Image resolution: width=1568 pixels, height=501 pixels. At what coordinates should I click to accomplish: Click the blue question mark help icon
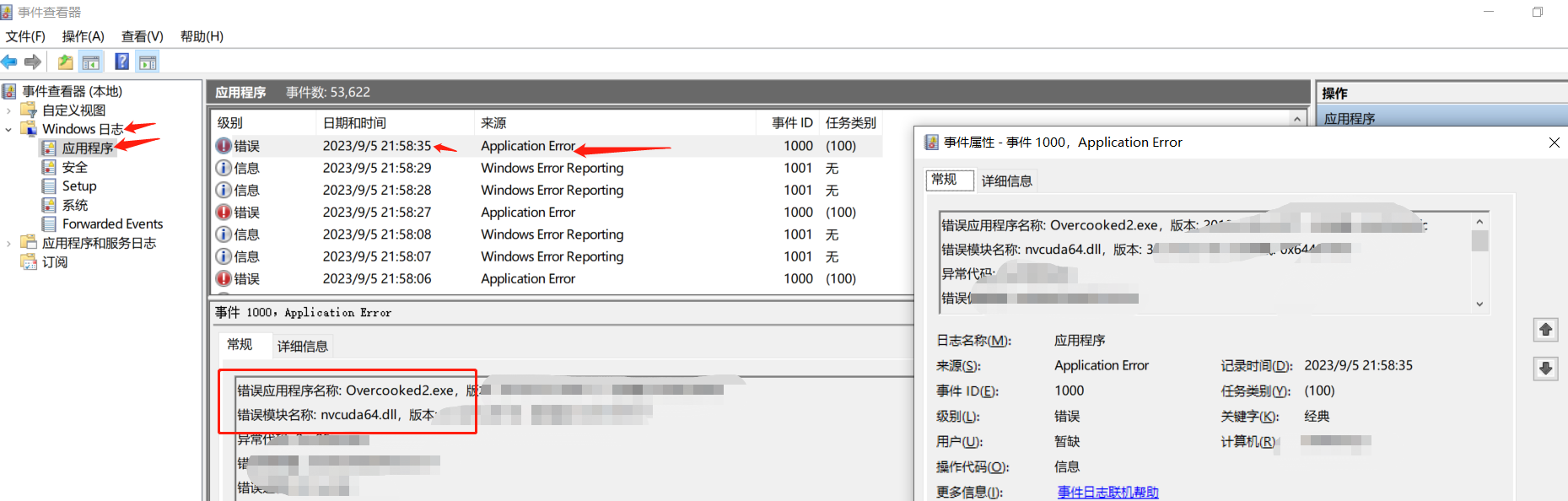coord(122,62)
